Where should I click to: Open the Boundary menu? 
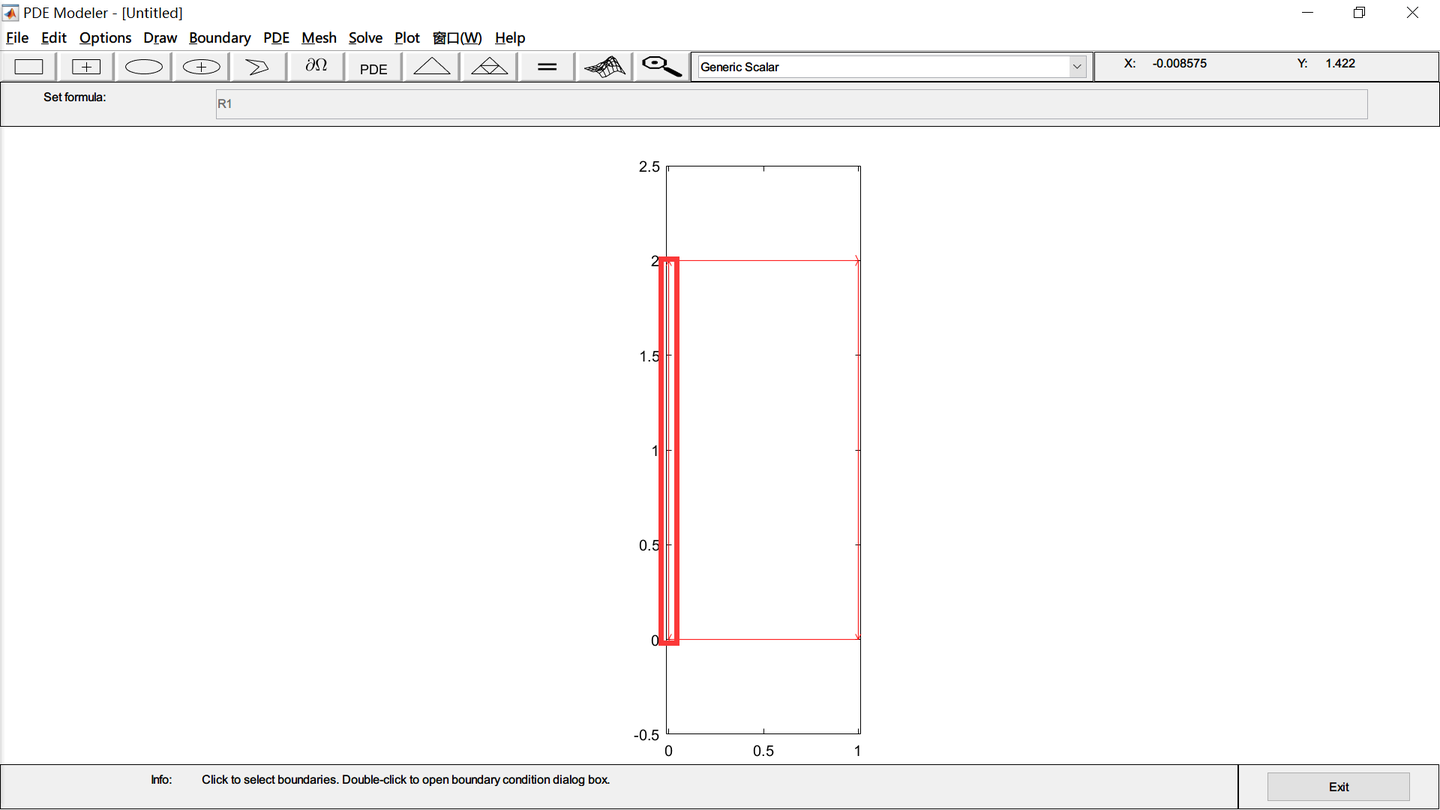point(219,38)
